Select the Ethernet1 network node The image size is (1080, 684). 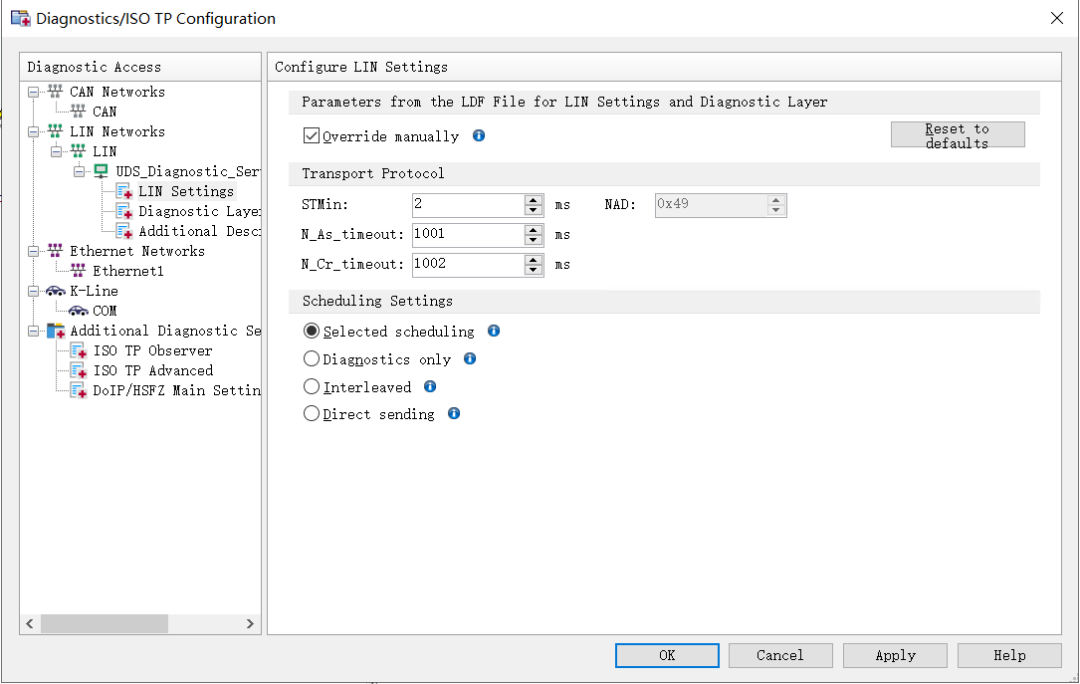pyautogui.click(x=127, y=271)
